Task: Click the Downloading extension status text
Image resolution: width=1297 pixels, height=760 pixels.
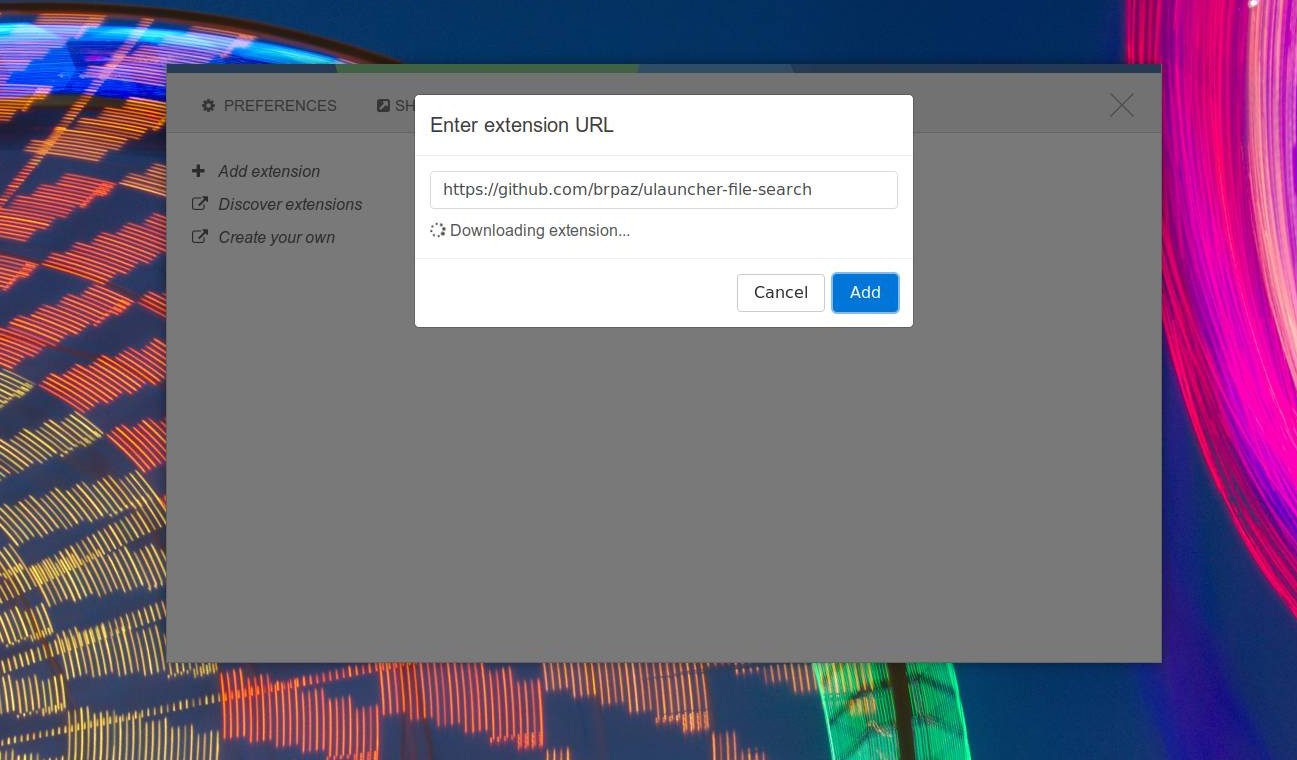Action: pos(540,231)
